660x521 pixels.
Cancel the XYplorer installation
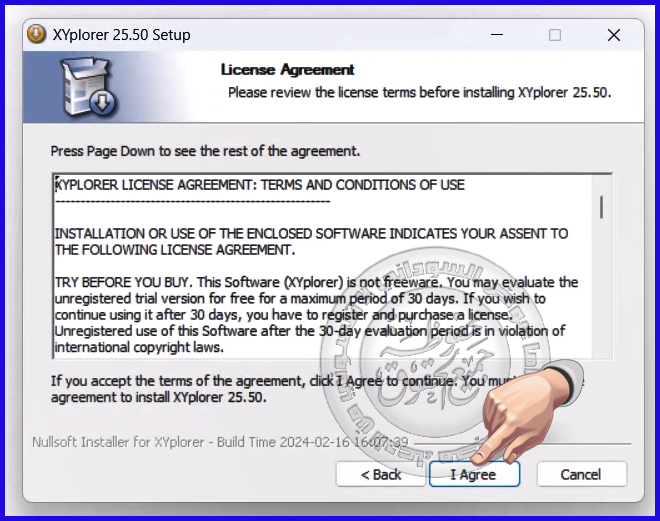pos(581,474)
